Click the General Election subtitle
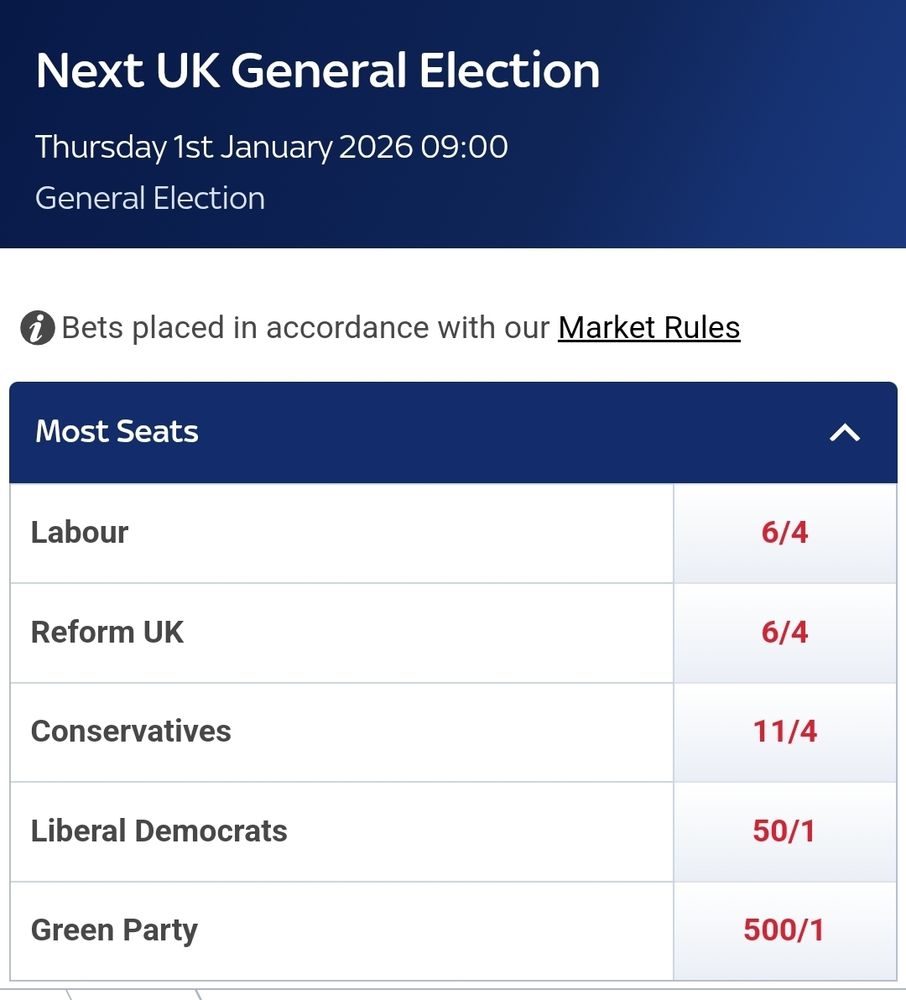The height and width of the screenshot is (1000, 906). pos(150,198)
